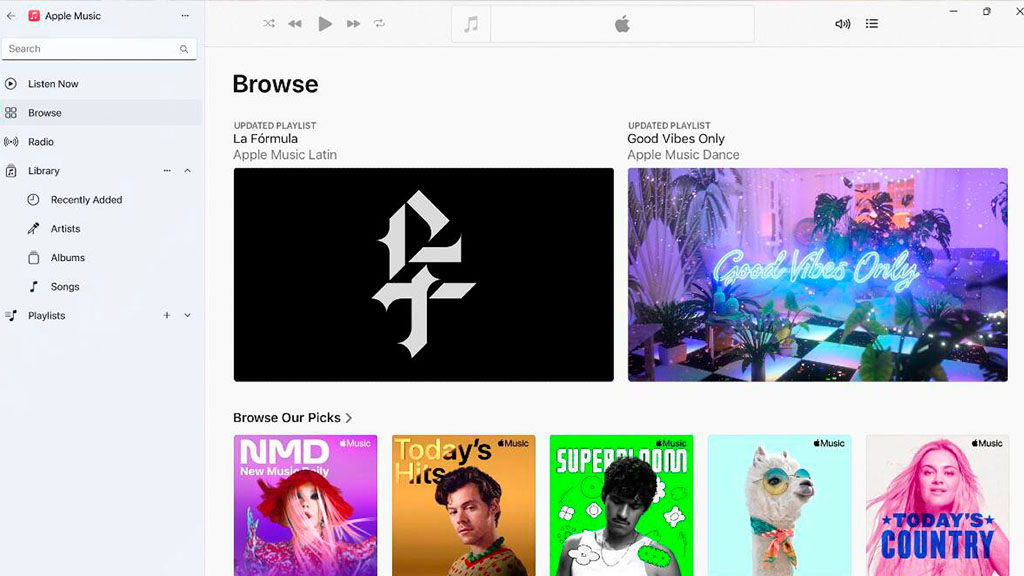The width and height of the screenshot is (1024, 576).
Task: Click the Recently Added clock icon
Action: 33,200
